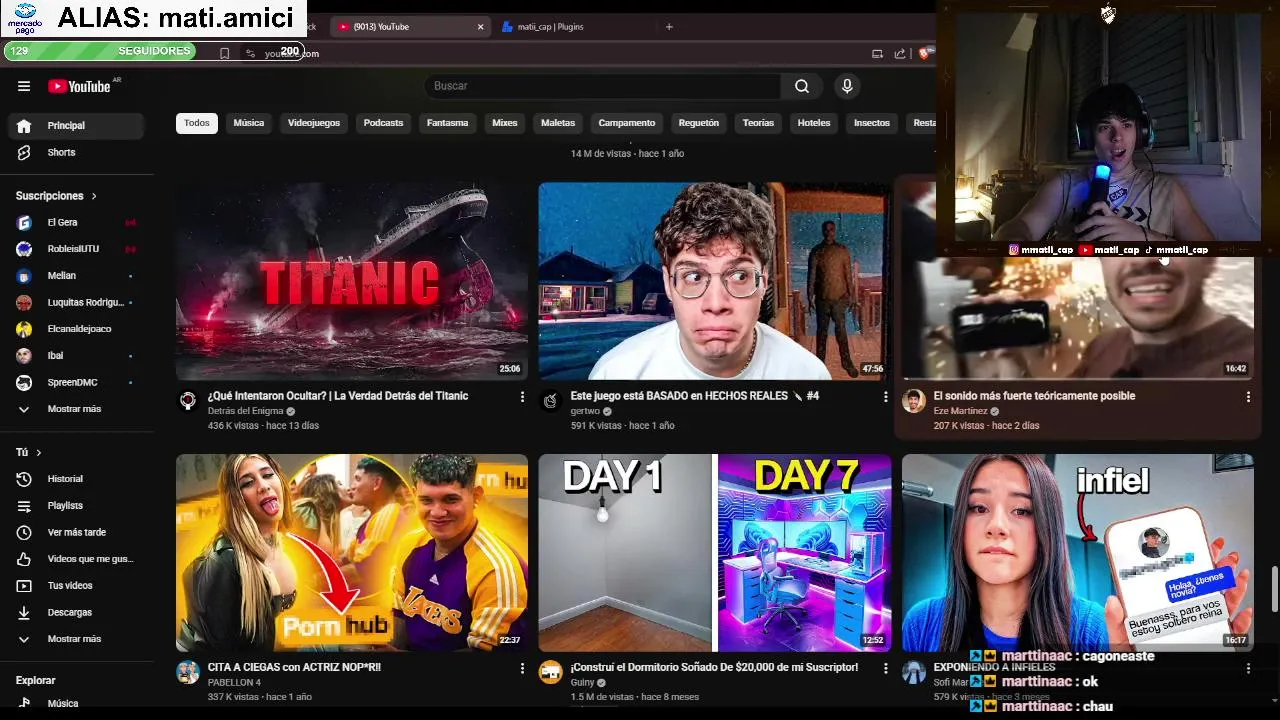The height and width of the screenshot is (720, 1280).
Task: Open the SpreenDMC subscription
Action: (x=77, y=382)
